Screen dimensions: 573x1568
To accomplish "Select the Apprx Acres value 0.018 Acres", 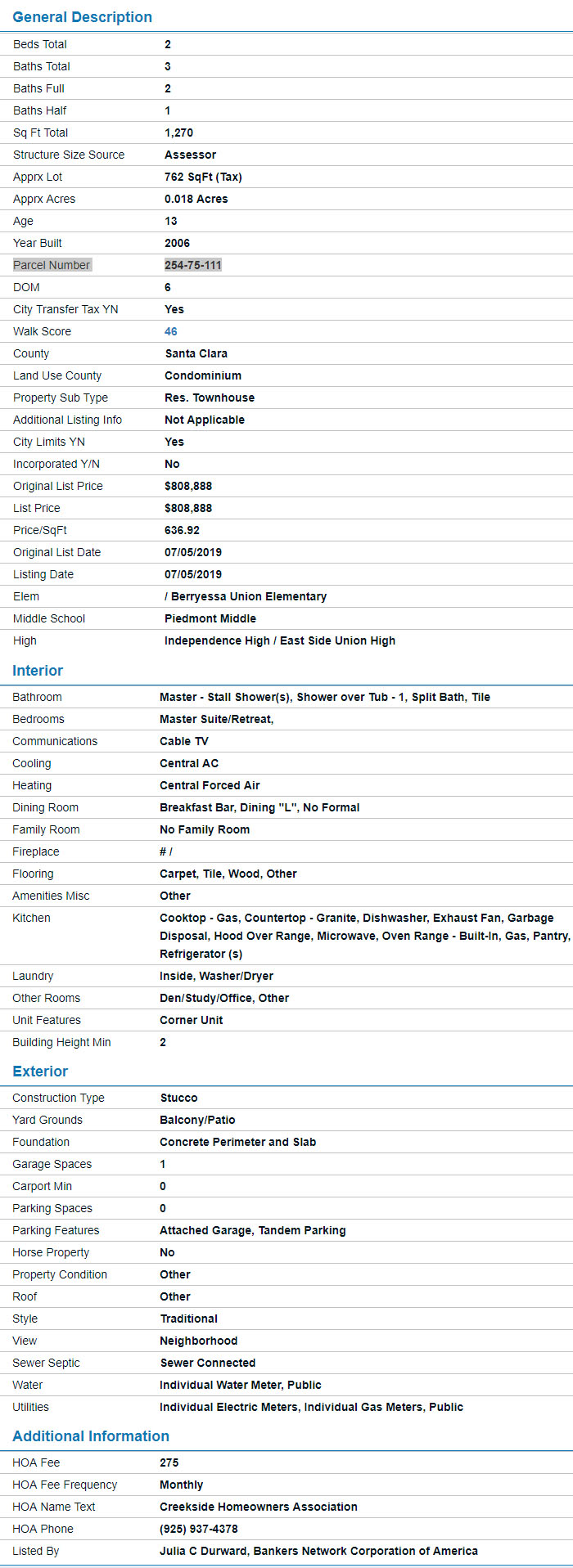I will pos(196,199).
